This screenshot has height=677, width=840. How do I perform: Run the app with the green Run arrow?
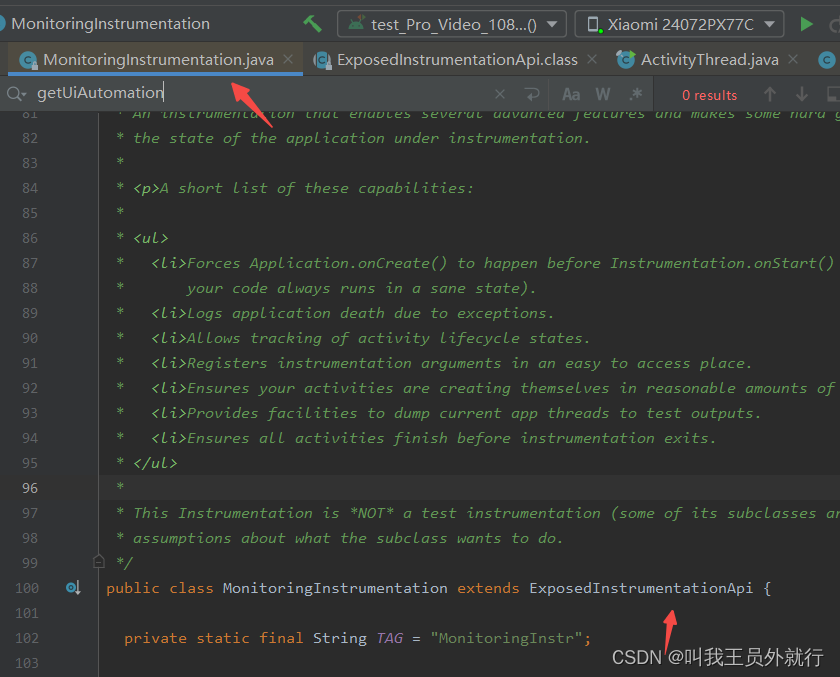807,23
